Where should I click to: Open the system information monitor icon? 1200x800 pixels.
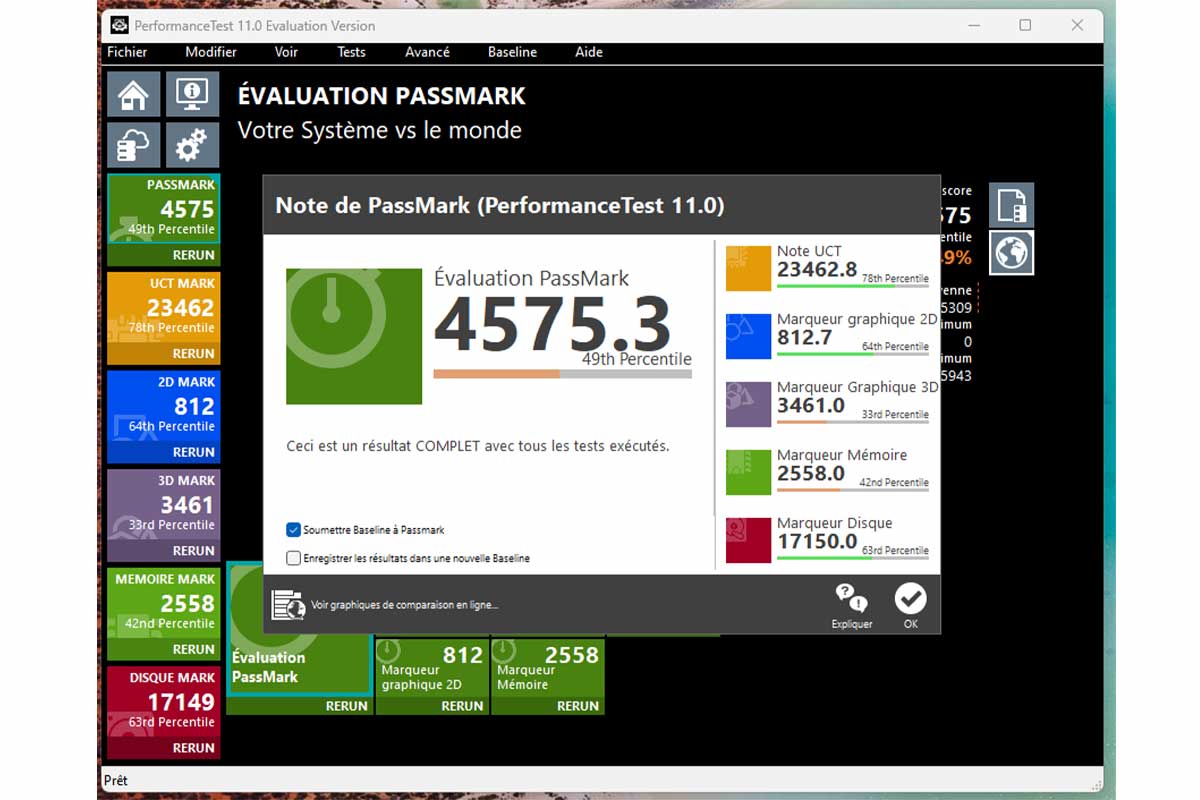(192, 95)
